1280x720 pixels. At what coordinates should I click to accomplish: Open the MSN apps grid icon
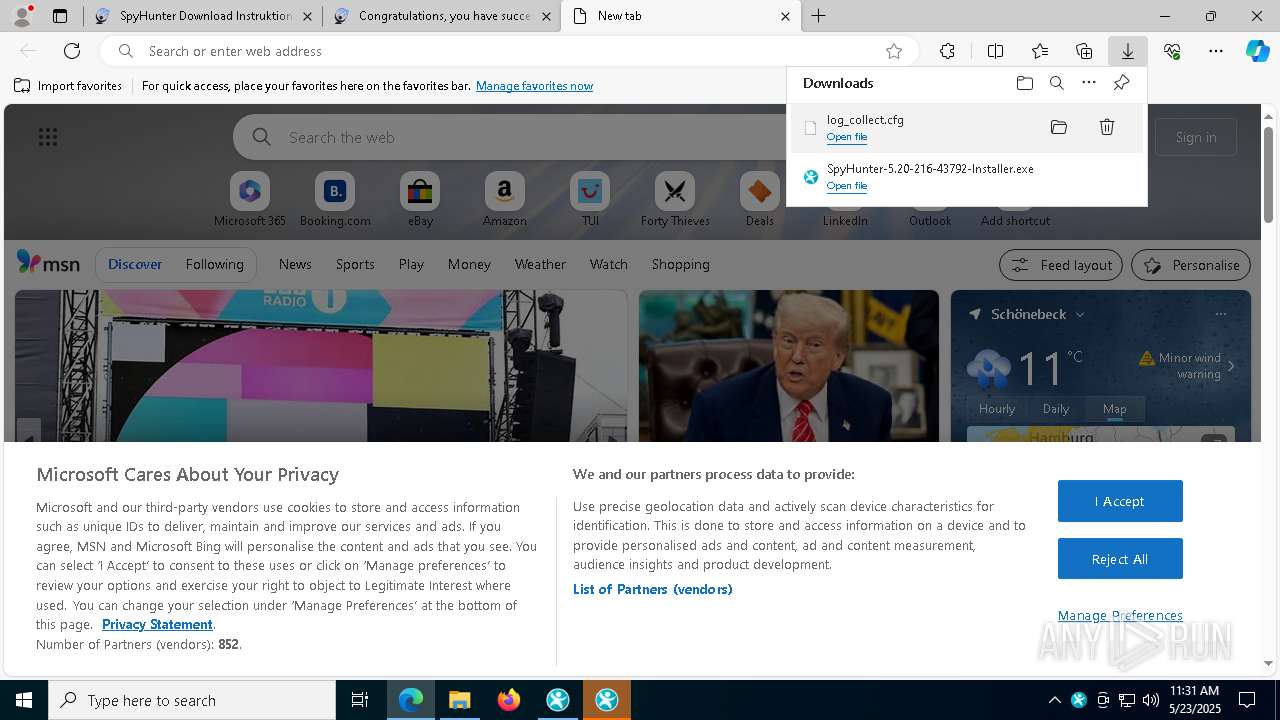(48, 137)
